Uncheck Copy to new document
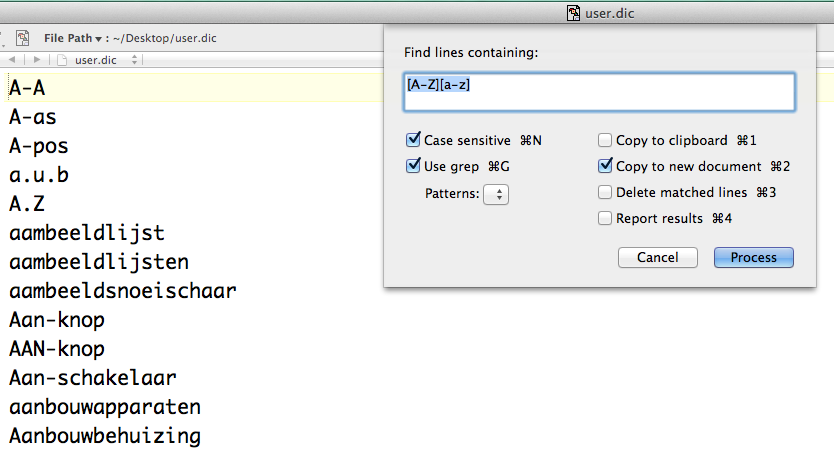Screen dimensions: 834x453 pos(605,166)
